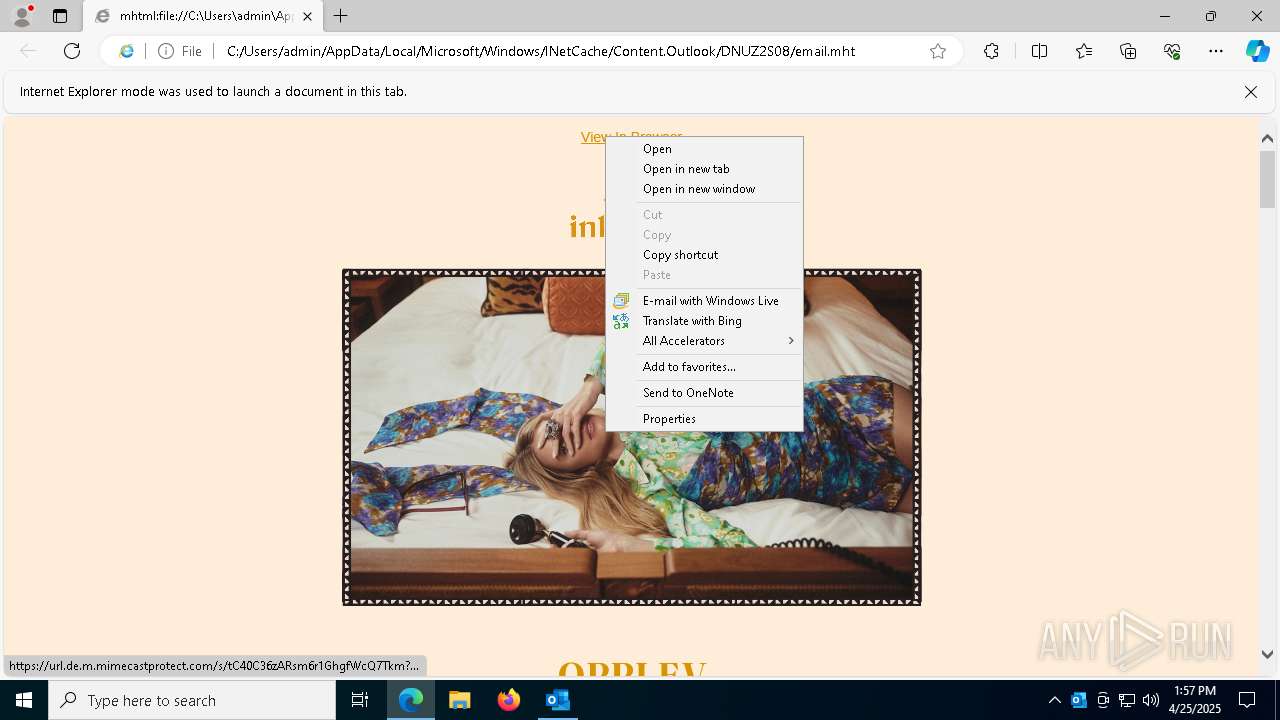Open Properties from context menu

coord(704,419)
